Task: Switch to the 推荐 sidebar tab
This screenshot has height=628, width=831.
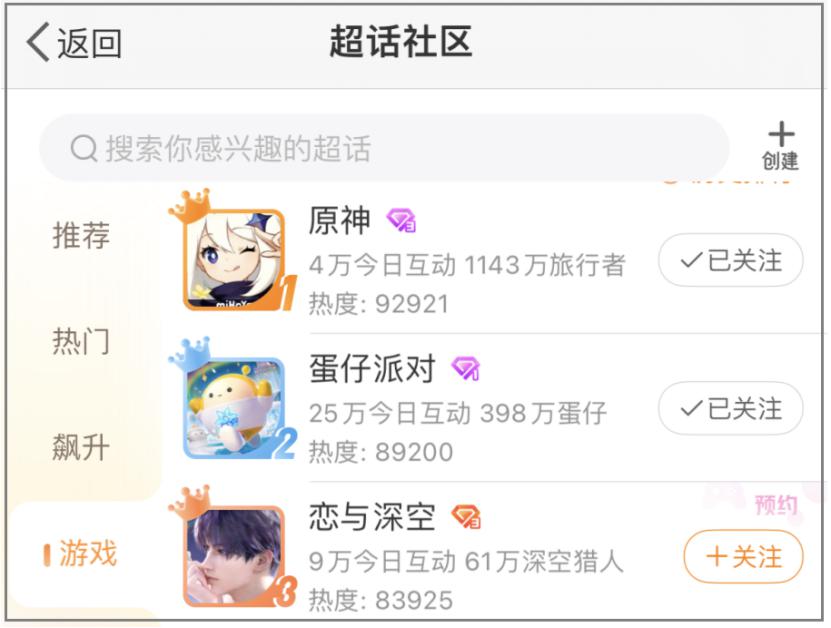Action: [81, 235]
